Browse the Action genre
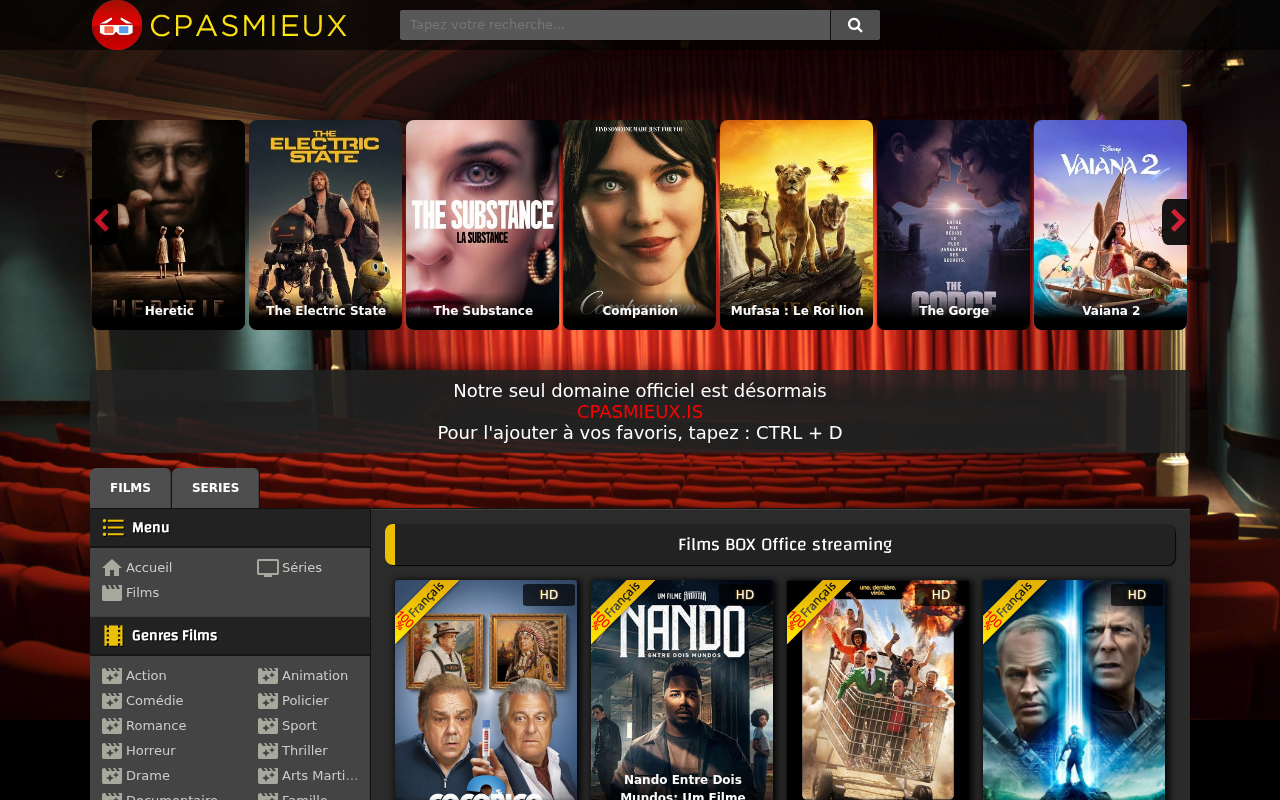The height and width of the screenshot is (800, 1280). (x=146, y=676)
